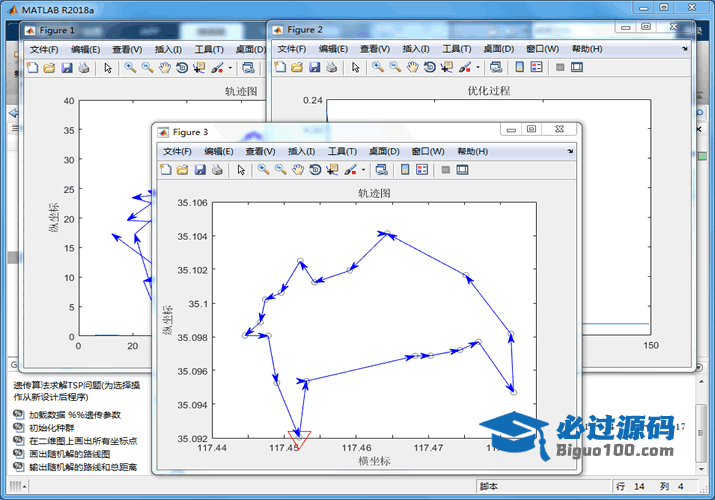Open Brush dropdown arrow in Figure 1 toolbar
Screen dimensions: 715x500
230,68
